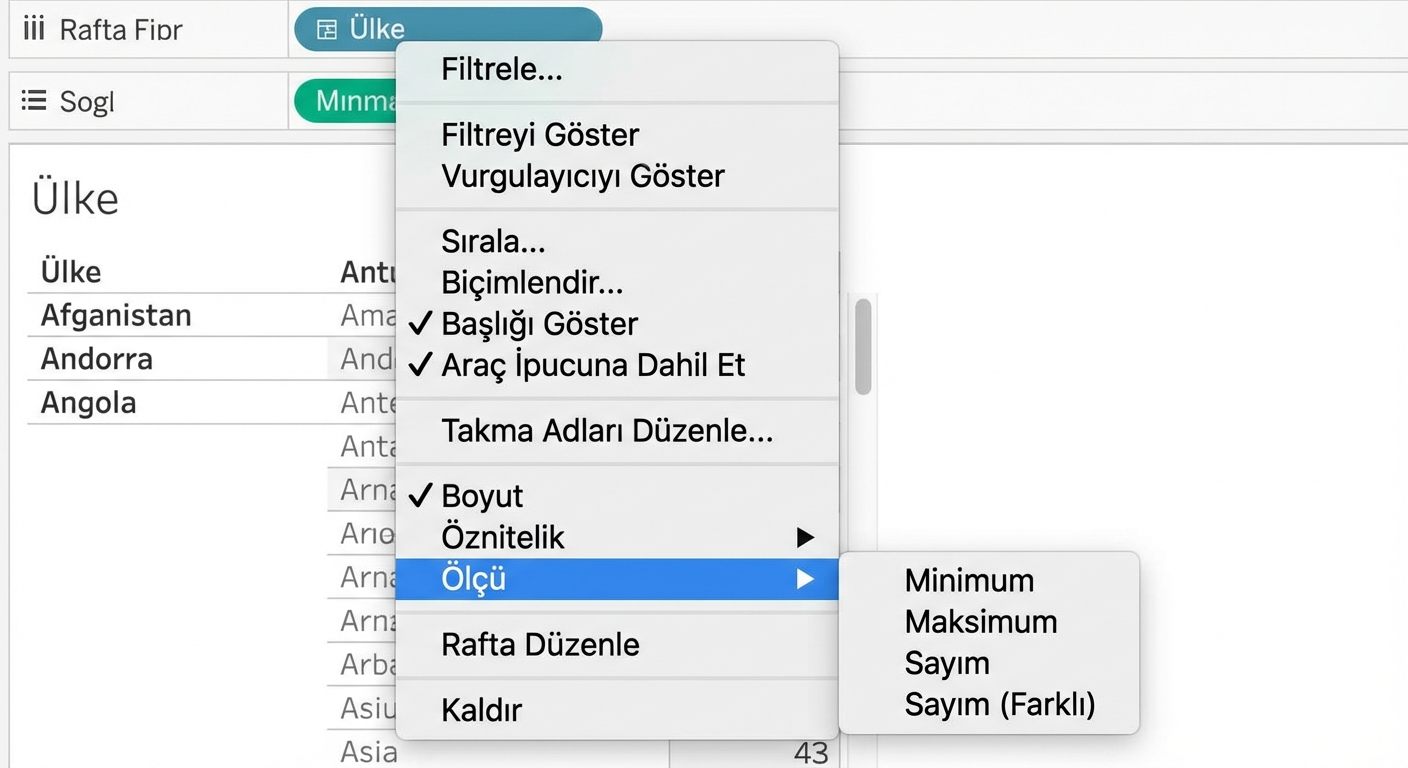Viewport: 1408px width, 768px height.
Task: Select Maksimum in the submenu
Action: pyautogui.click(x=981, y=621)
